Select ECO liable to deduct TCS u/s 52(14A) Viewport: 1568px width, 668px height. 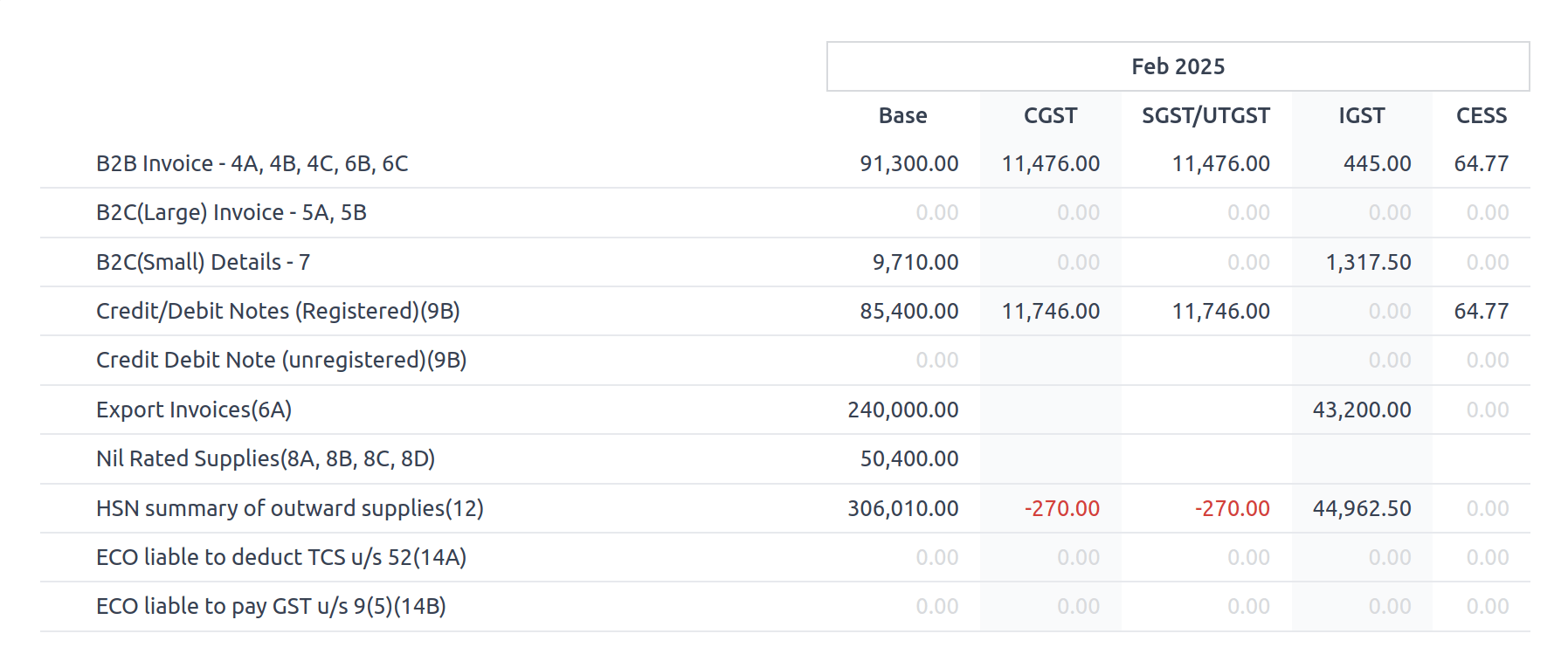pyautogui.click(x=281, y=557)
